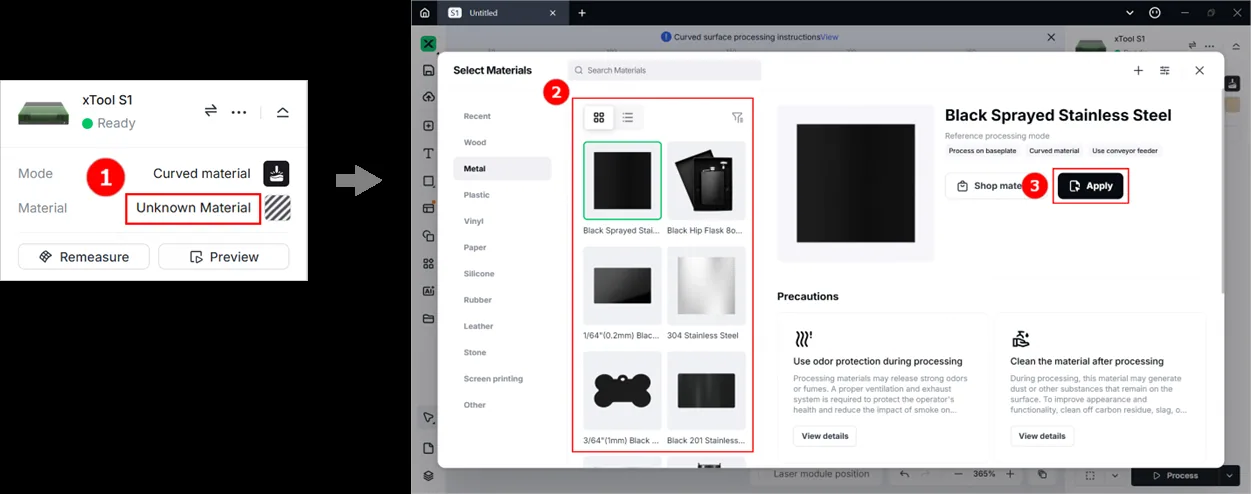Click the Use conveyor feeder tag
The image size is (1251, 494).
[x=1125, y=151]
